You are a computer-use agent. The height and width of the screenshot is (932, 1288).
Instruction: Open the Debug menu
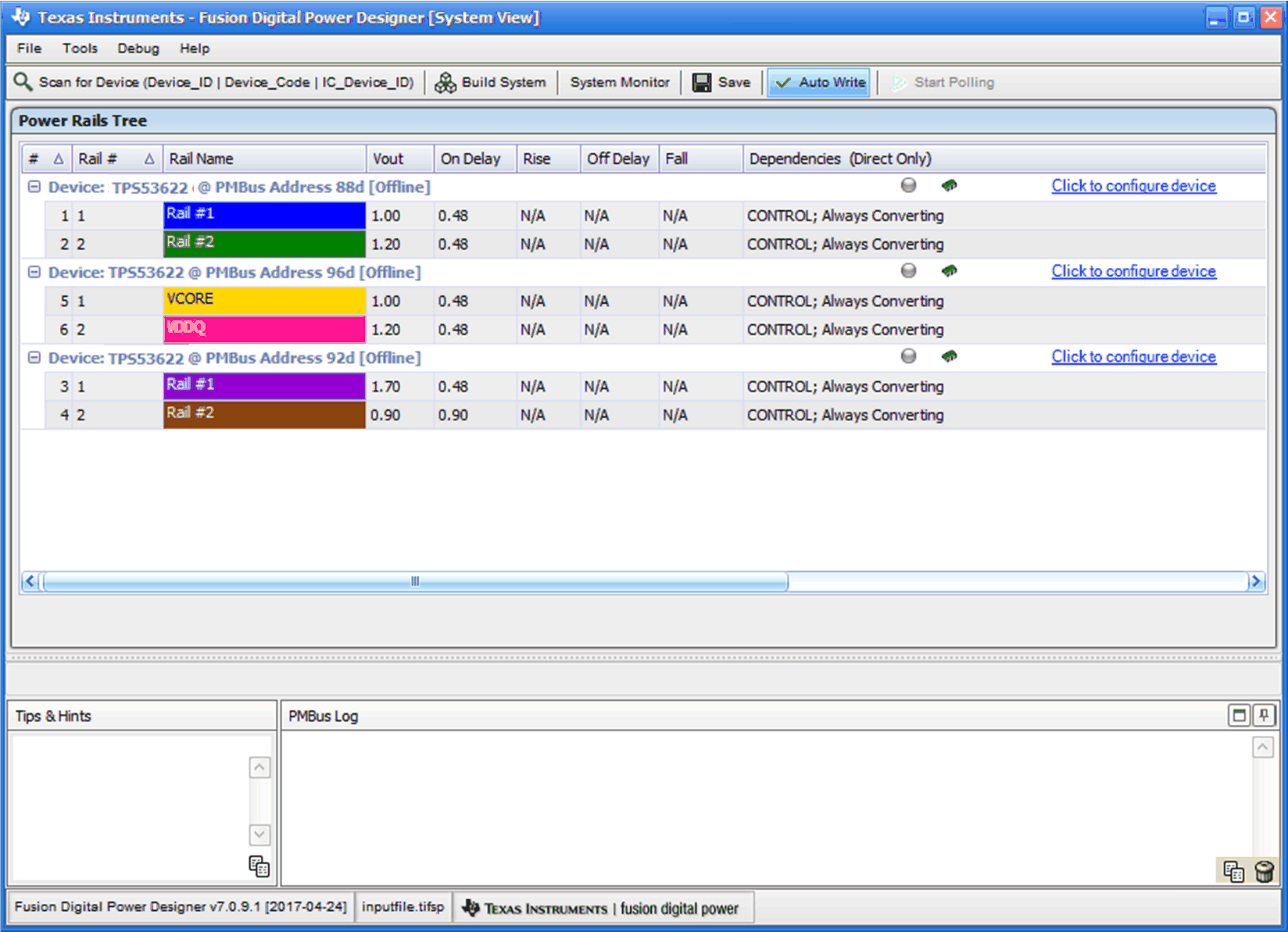tap(138, 48)
